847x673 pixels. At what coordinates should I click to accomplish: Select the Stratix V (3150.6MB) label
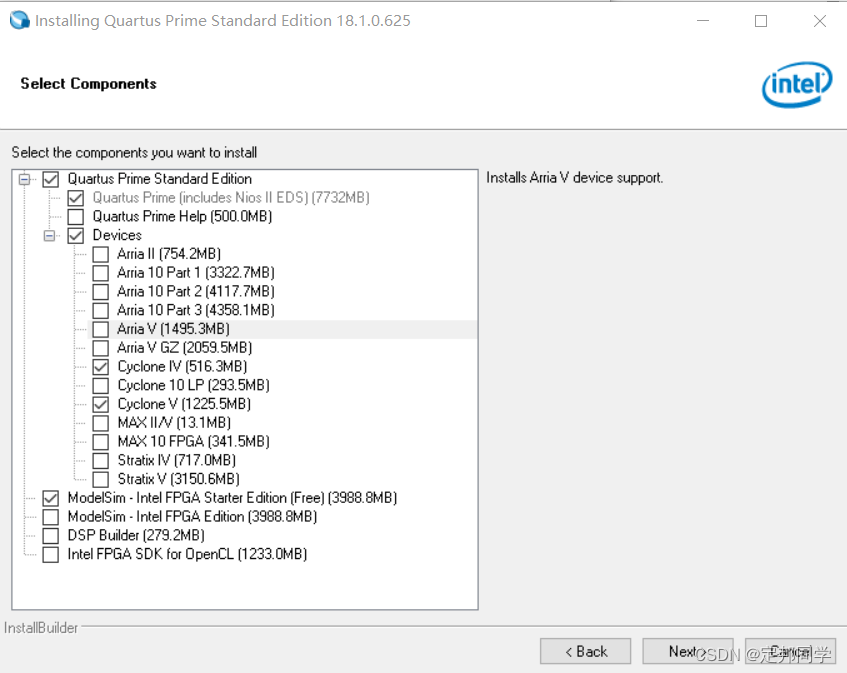tap(178, 479)
